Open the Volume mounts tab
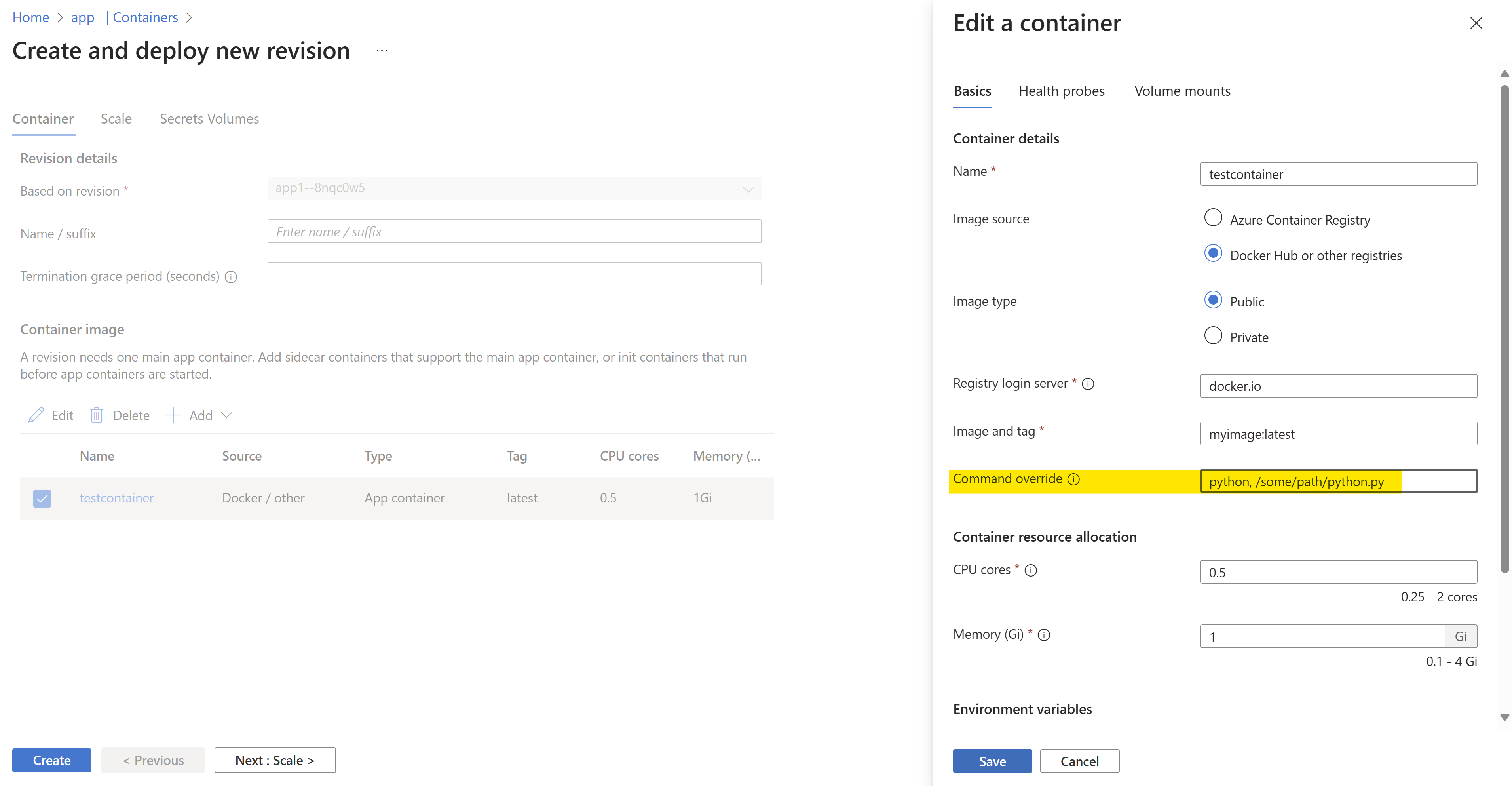 pos(1182,91)
